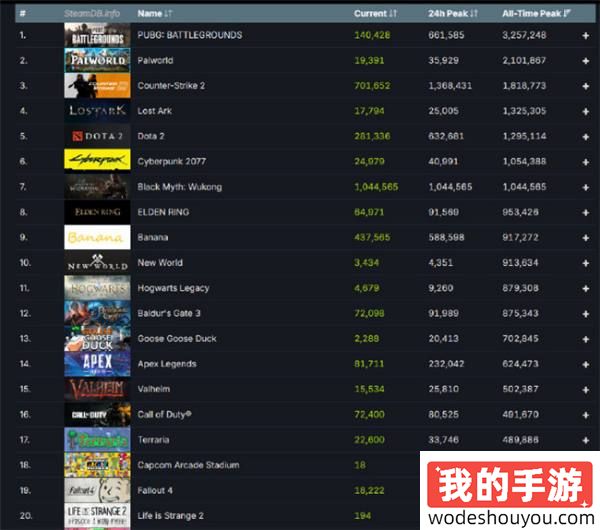
Task: Select all-time peak value 3,257,248
Action: coord(524,35)
